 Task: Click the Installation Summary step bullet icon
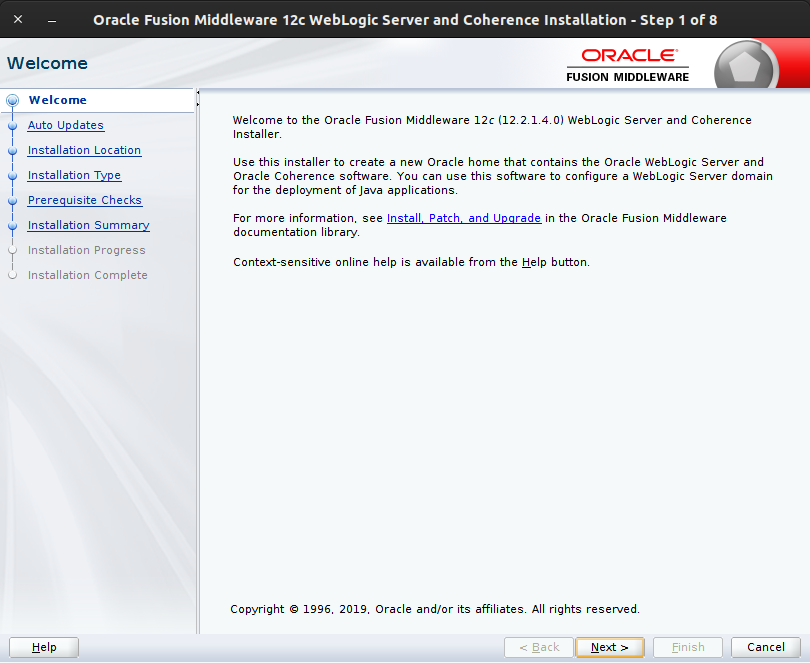[x=12, y=225]
